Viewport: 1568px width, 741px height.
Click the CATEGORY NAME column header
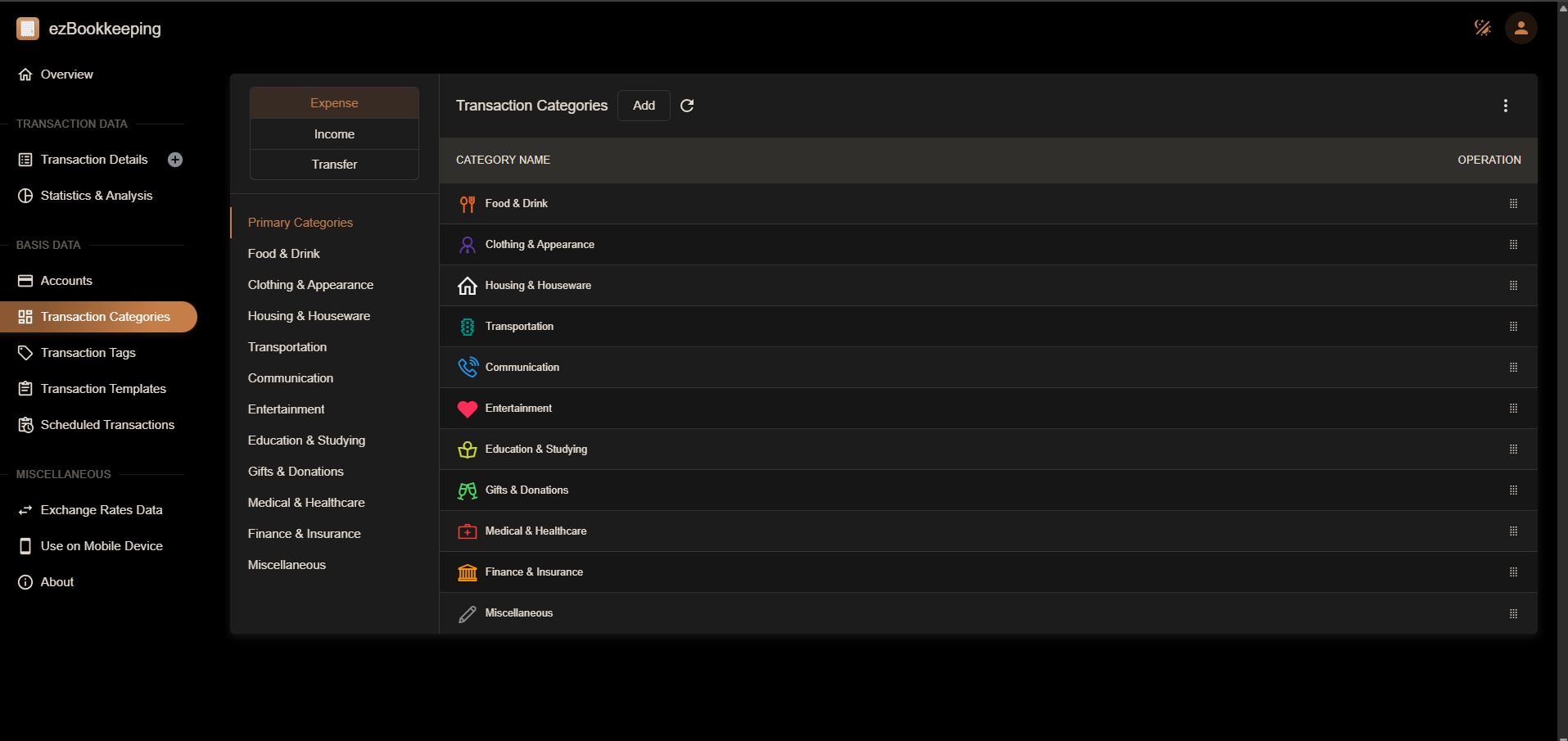click(x=503, y=160)
